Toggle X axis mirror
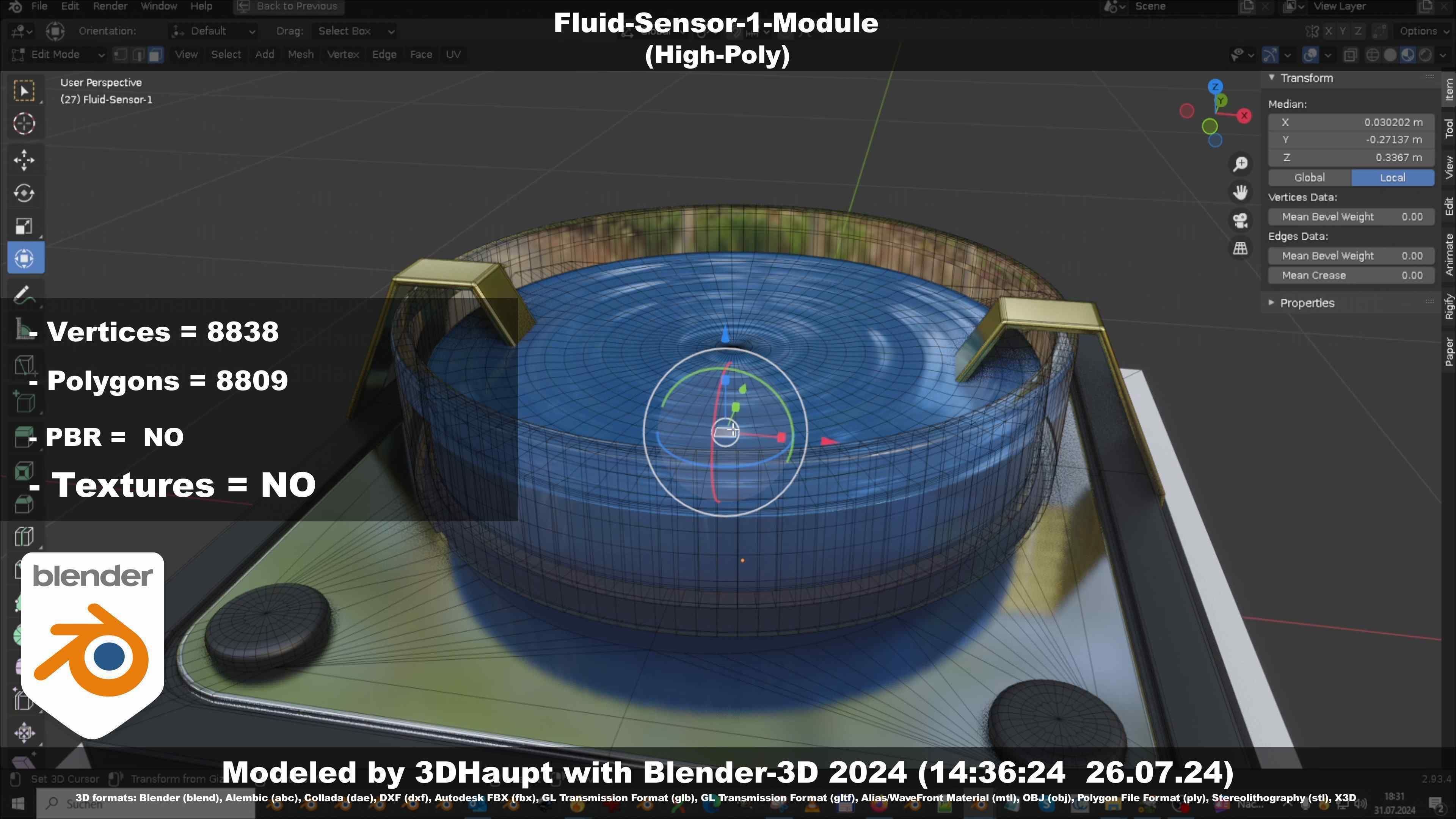1456x819 pixels. (x=1328, y=31)
